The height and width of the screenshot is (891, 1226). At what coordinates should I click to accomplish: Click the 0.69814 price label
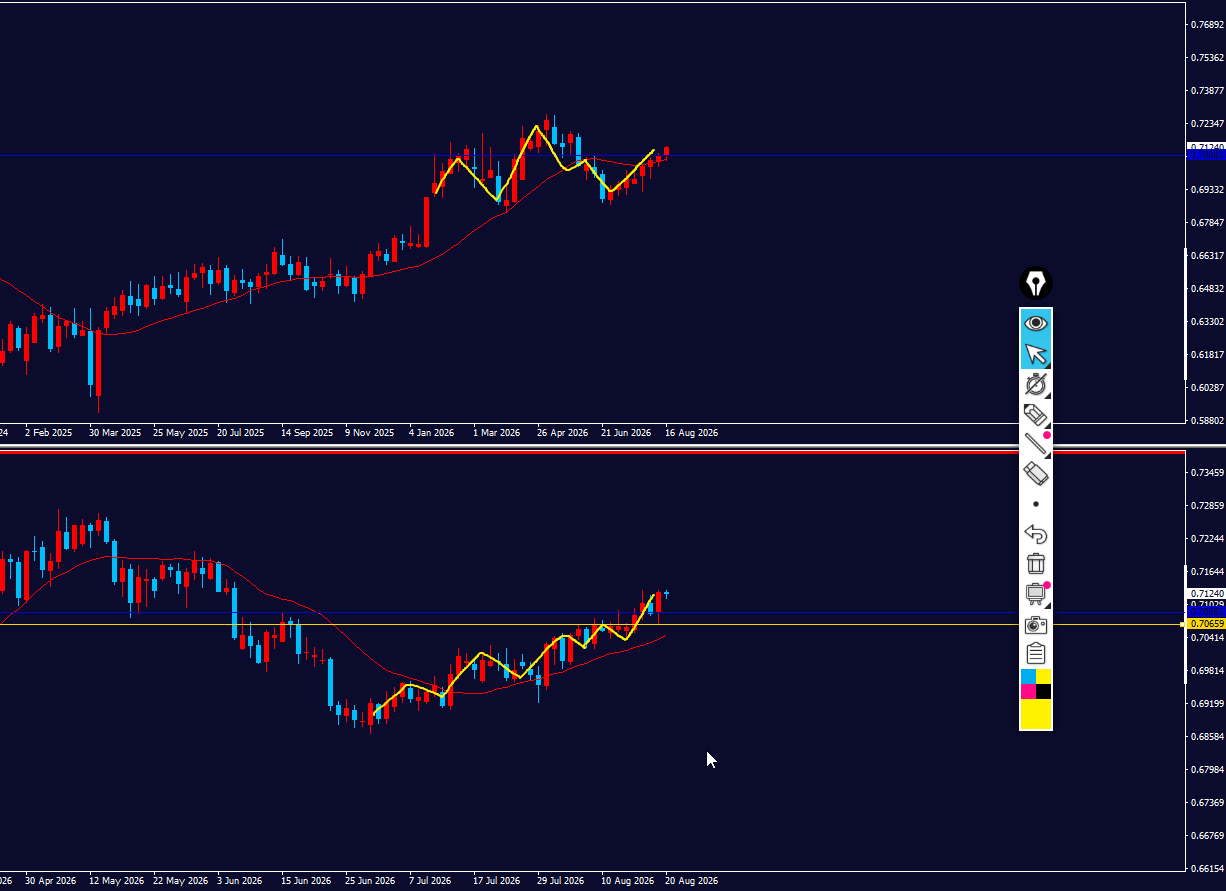point(1209,670)
